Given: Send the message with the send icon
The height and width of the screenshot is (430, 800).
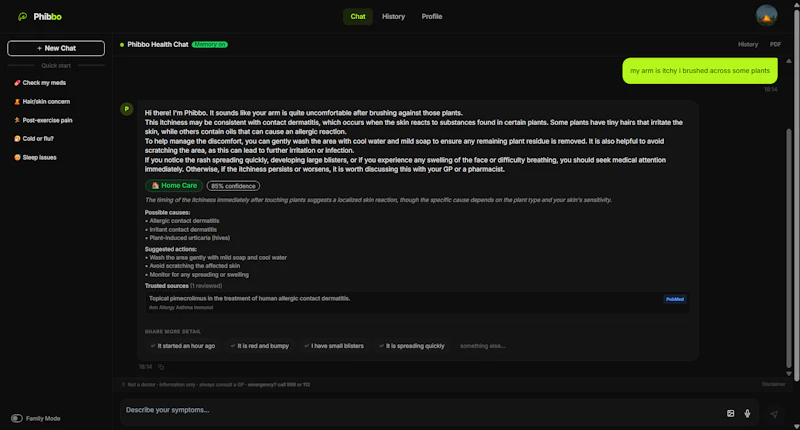Looking at the screenshot, I should coord(774,414).
